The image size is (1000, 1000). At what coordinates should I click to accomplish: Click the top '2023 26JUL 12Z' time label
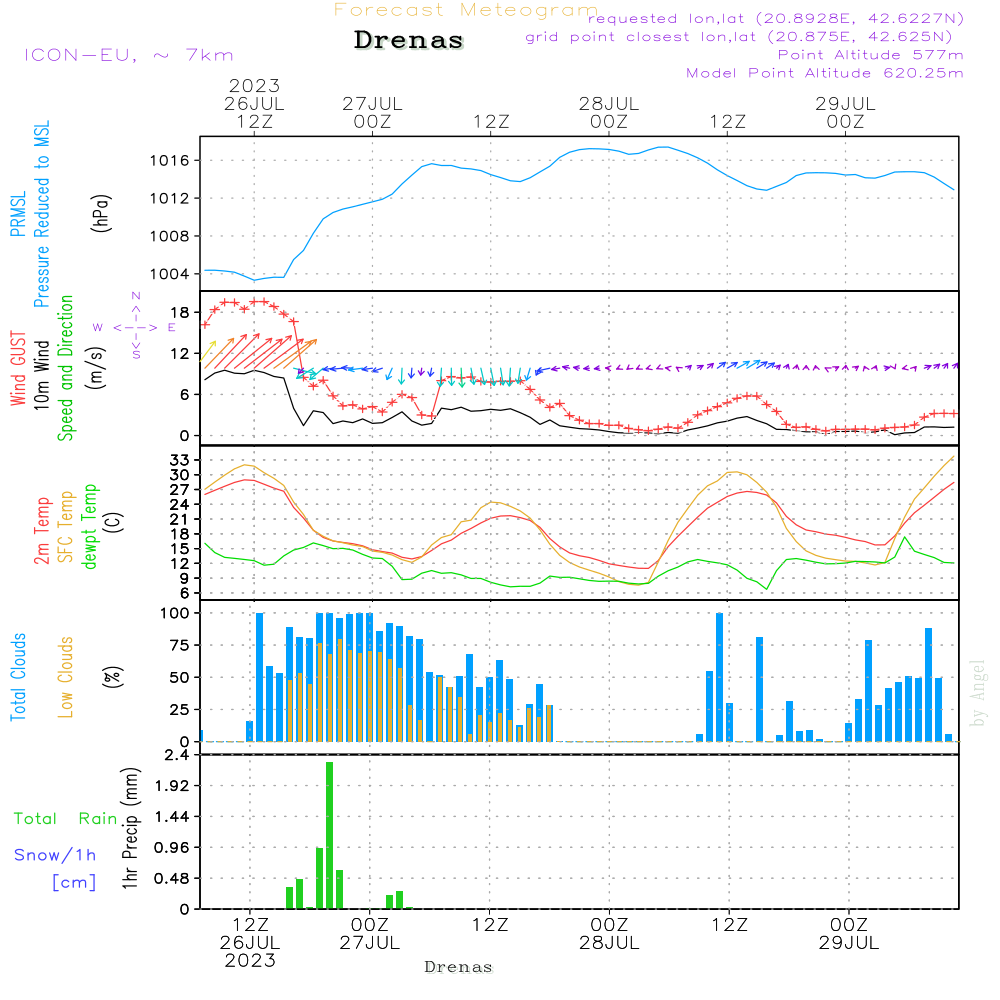tap(254, 103)
